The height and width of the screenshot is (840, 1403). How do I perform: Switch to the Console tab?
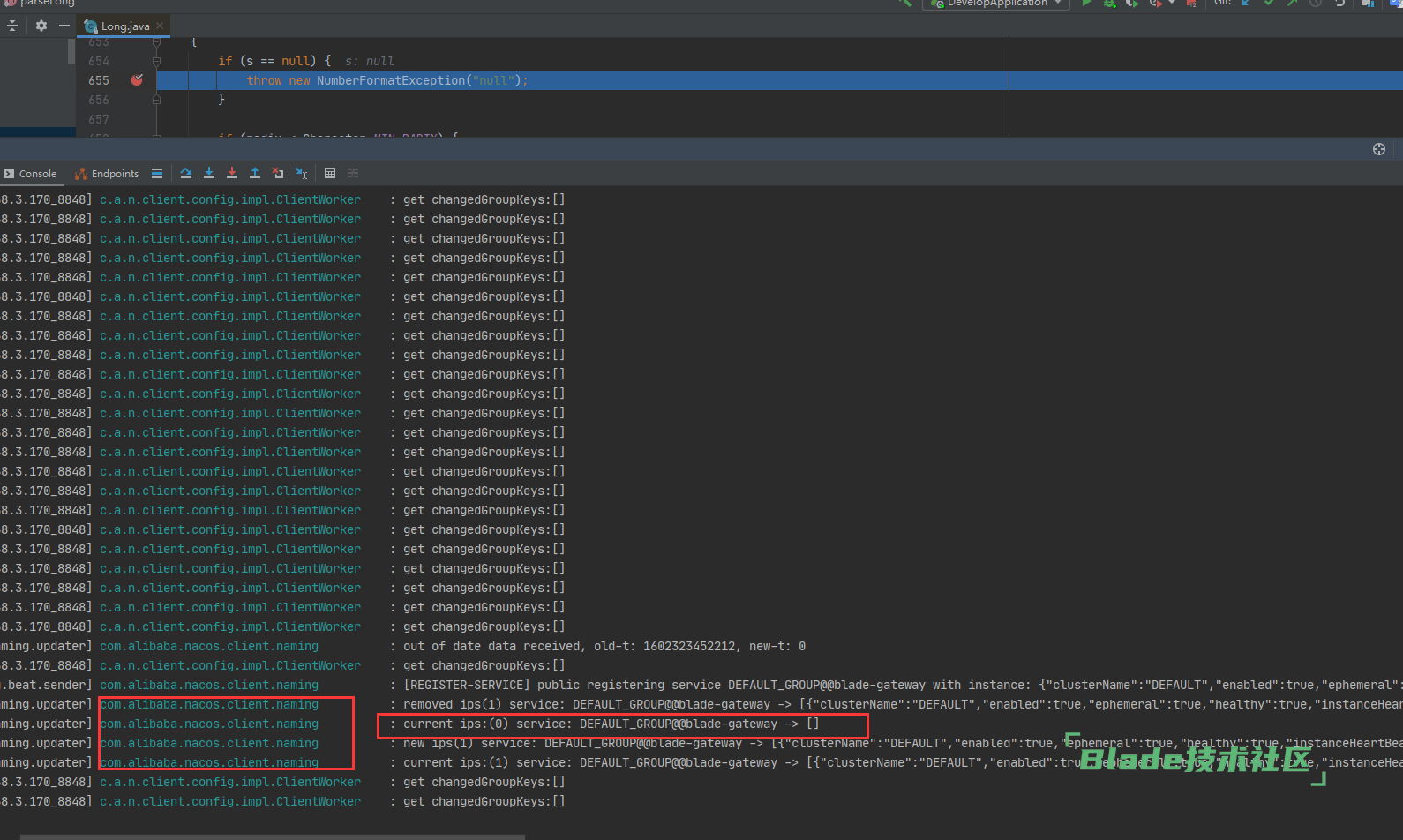point(30,174)
